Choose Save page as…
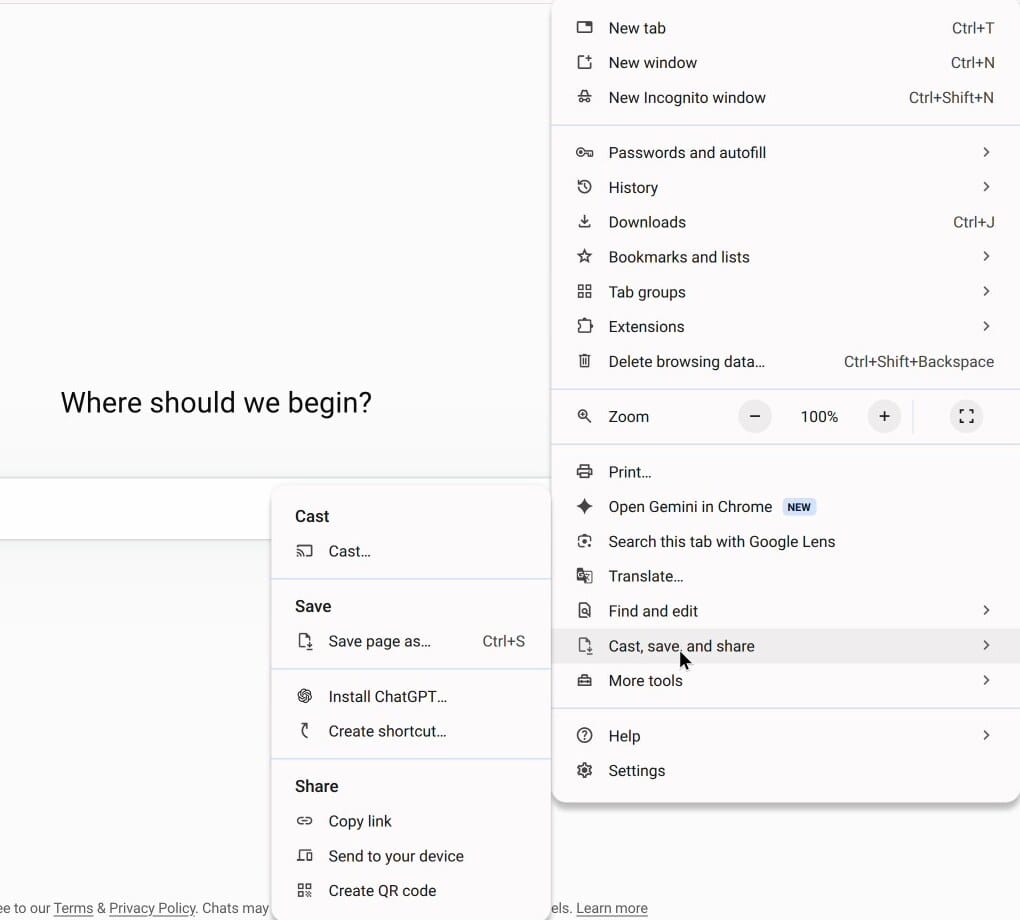1020x920 pixels. pos(411,641)
